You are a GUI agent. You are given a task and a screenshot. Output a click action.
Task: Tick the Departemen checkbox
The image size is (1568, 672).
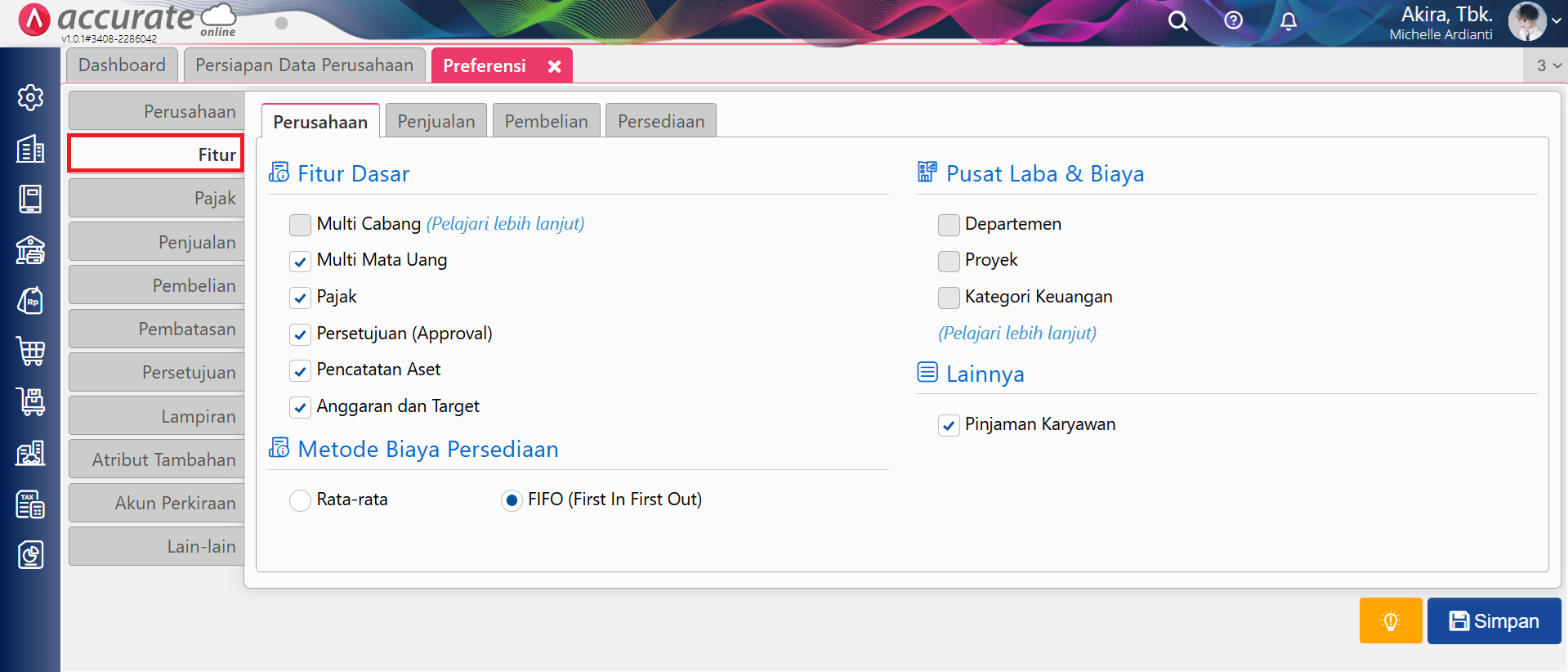point(949,225)
